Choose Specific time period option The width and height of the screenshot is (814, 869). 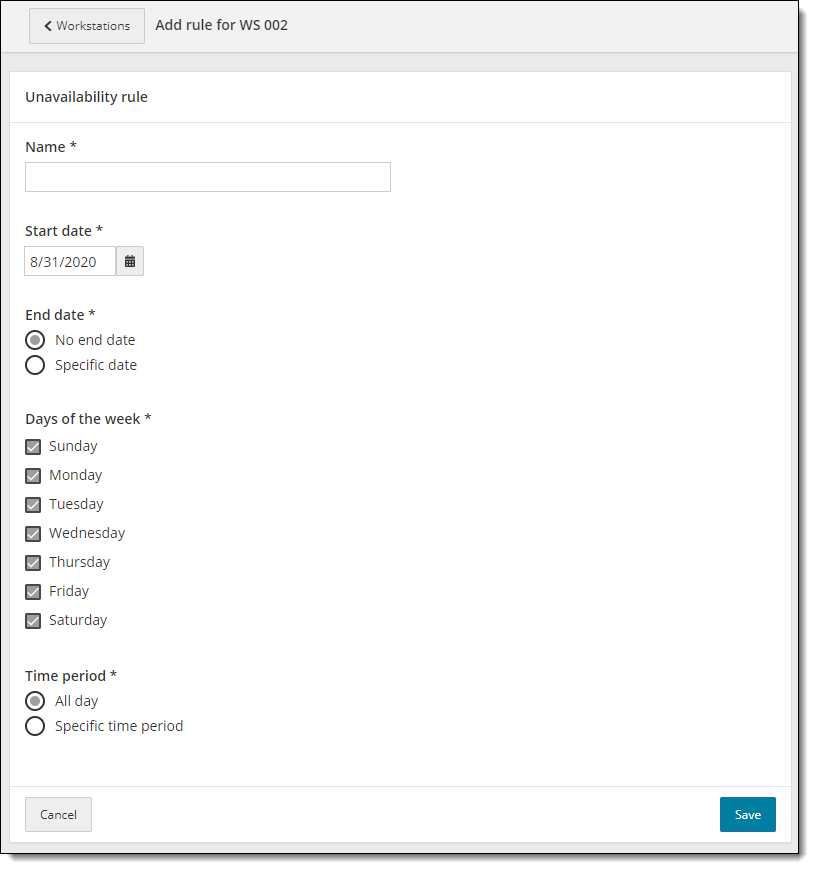point(35,727)
